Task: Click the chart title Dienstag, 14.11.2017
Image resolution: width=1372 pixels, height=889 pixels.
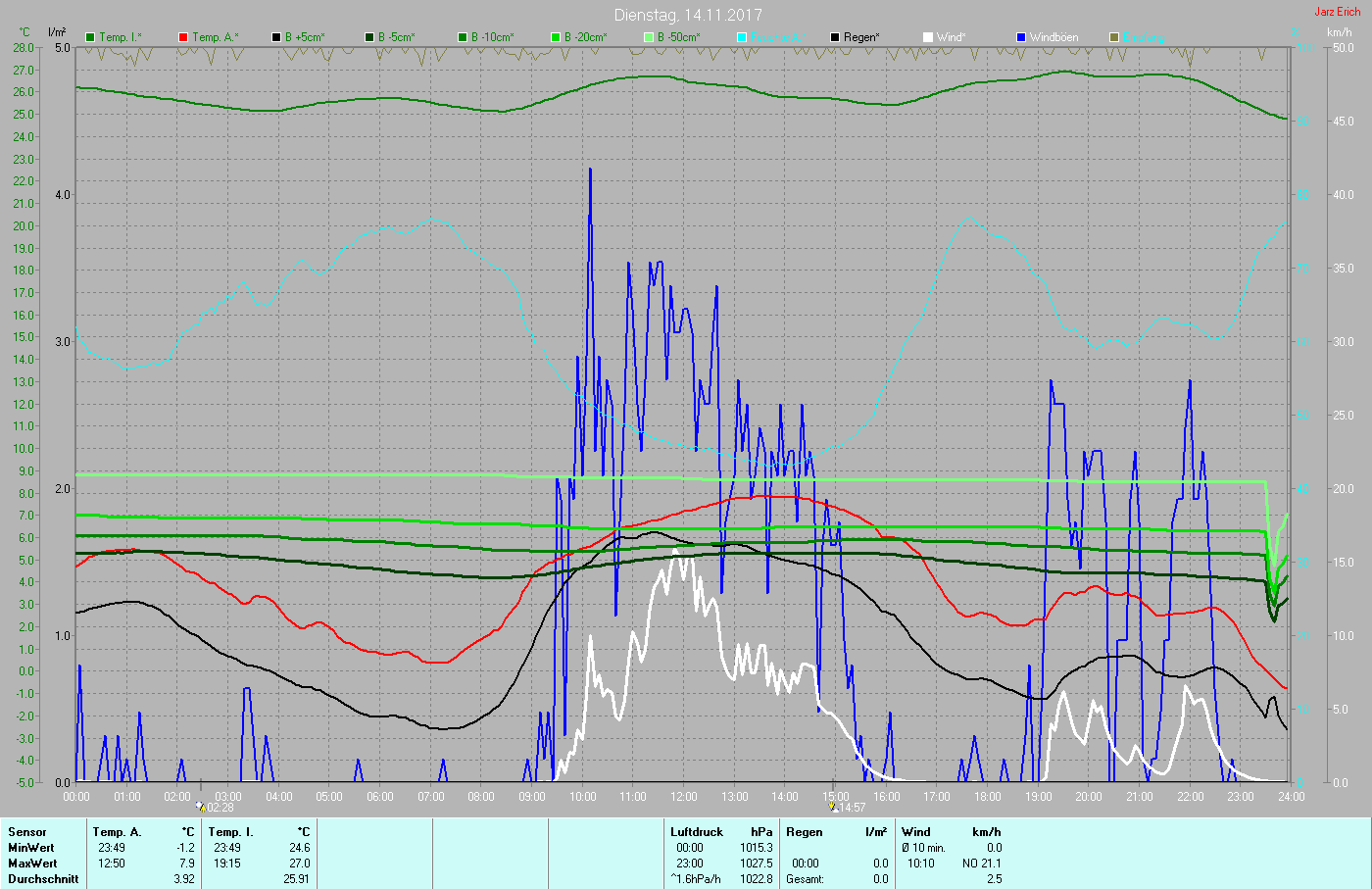Action: click(x=687, y=15)
